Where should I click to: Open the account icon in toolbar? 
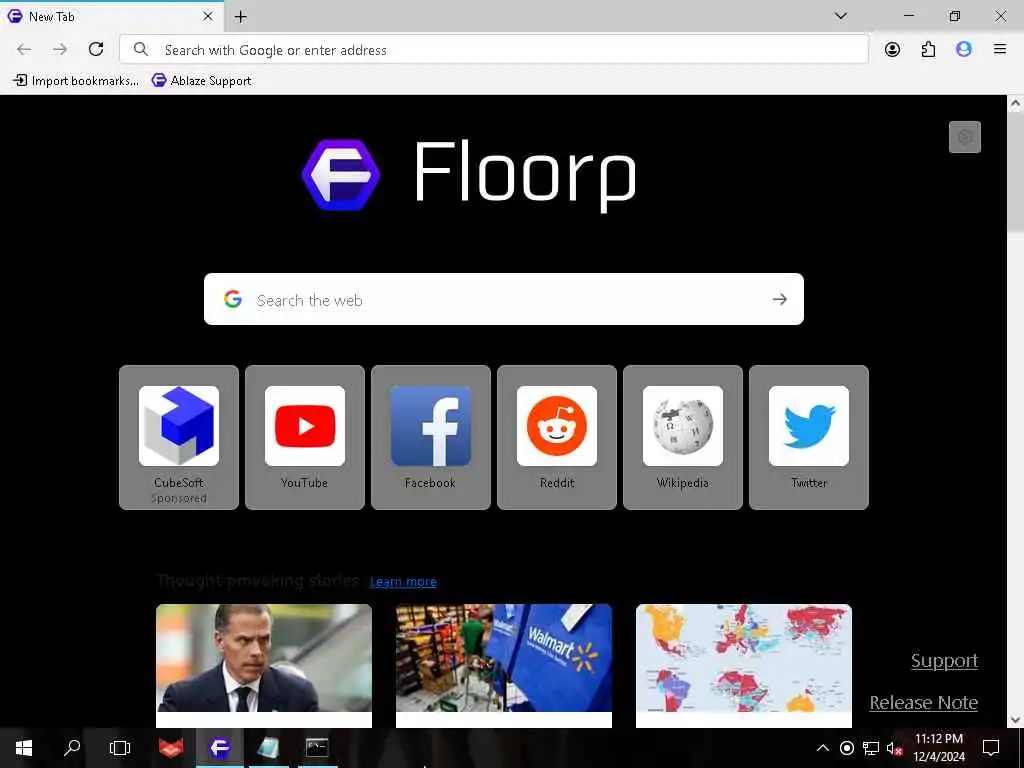point(892,49)
